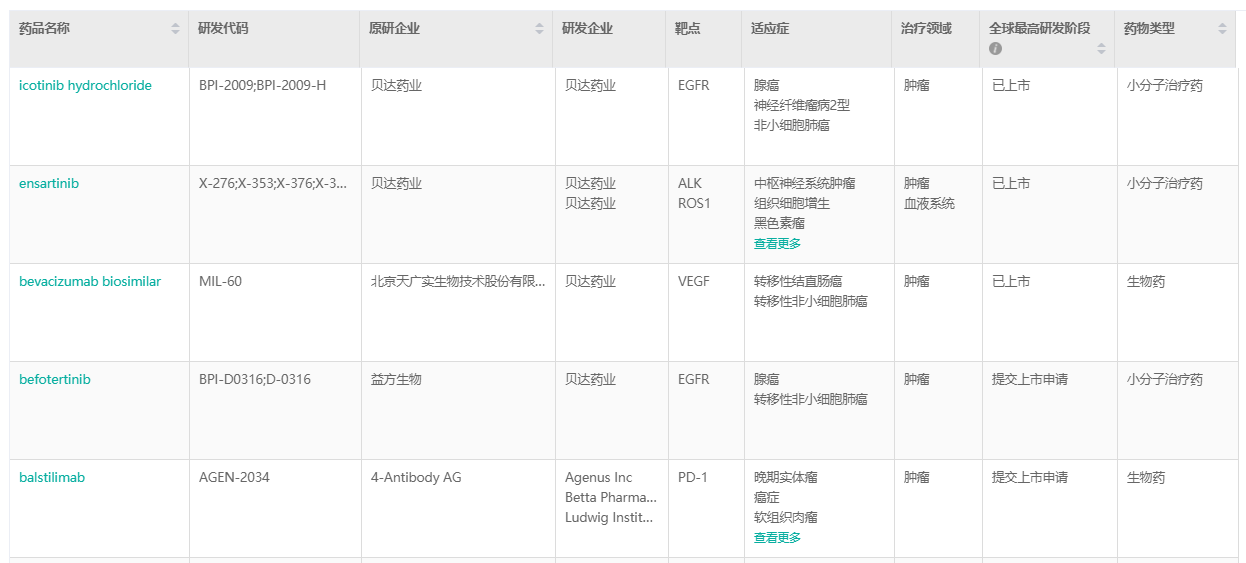Open icotinib hydrochloride drug page
The width and height of the screenshot is (1246, 563).
coord(85,86)
